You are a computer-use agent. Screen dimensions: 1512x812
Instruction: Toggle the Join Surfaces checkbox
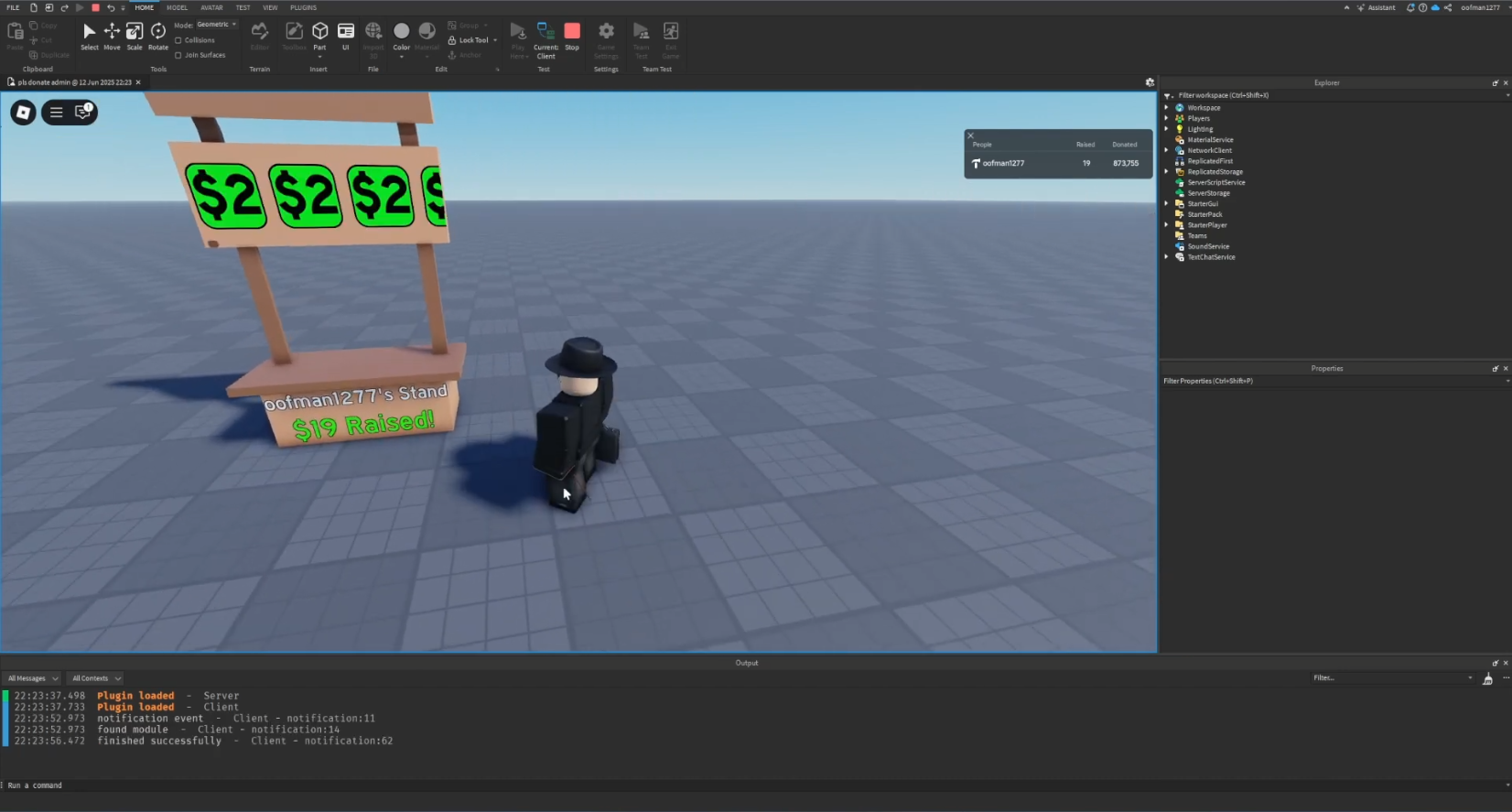pyautogui.click(x=178, y=55)
